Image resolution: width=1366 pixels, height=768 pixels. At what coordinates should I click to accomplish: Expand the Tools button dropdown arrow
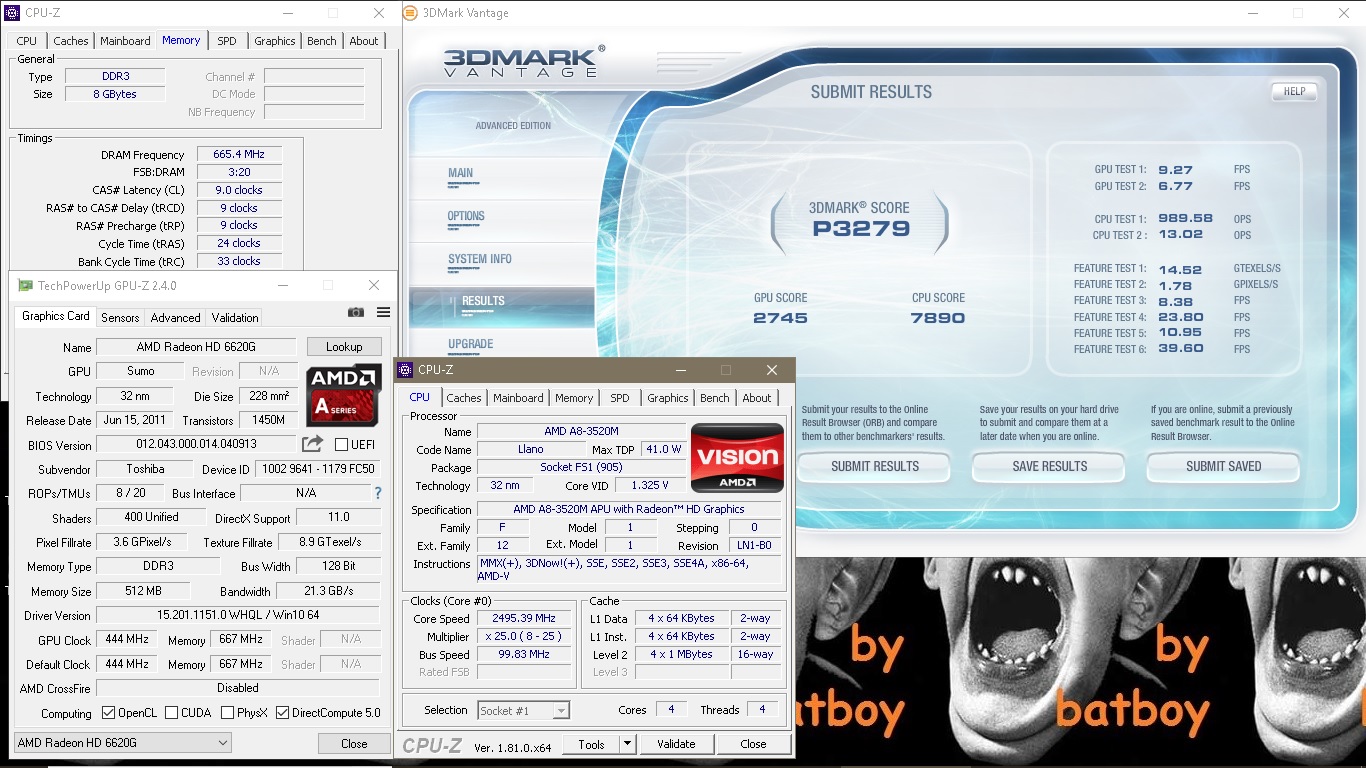coord(627,744)
